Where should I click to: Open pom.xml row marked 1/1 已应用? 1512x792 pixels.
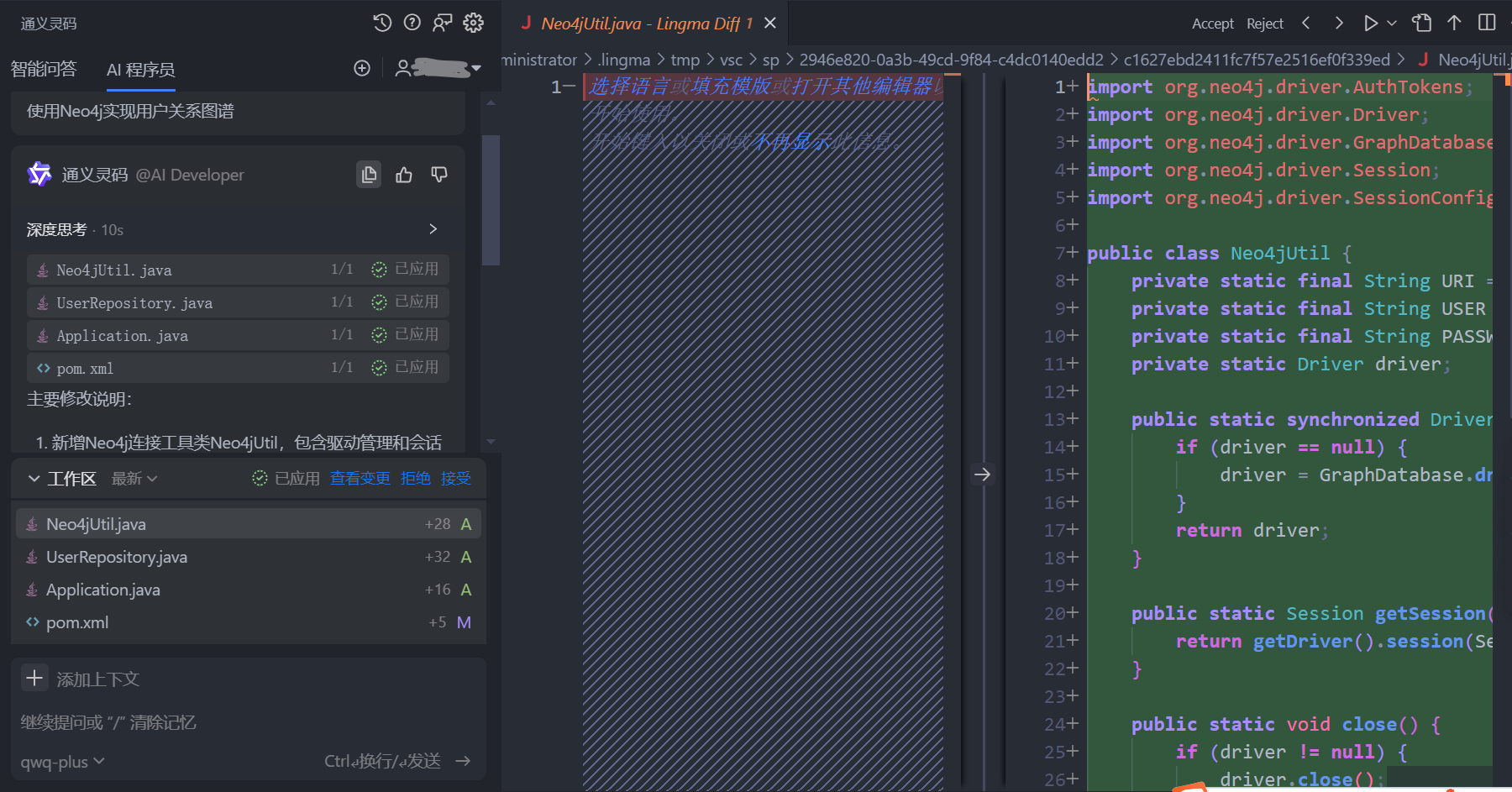(238, 368)
